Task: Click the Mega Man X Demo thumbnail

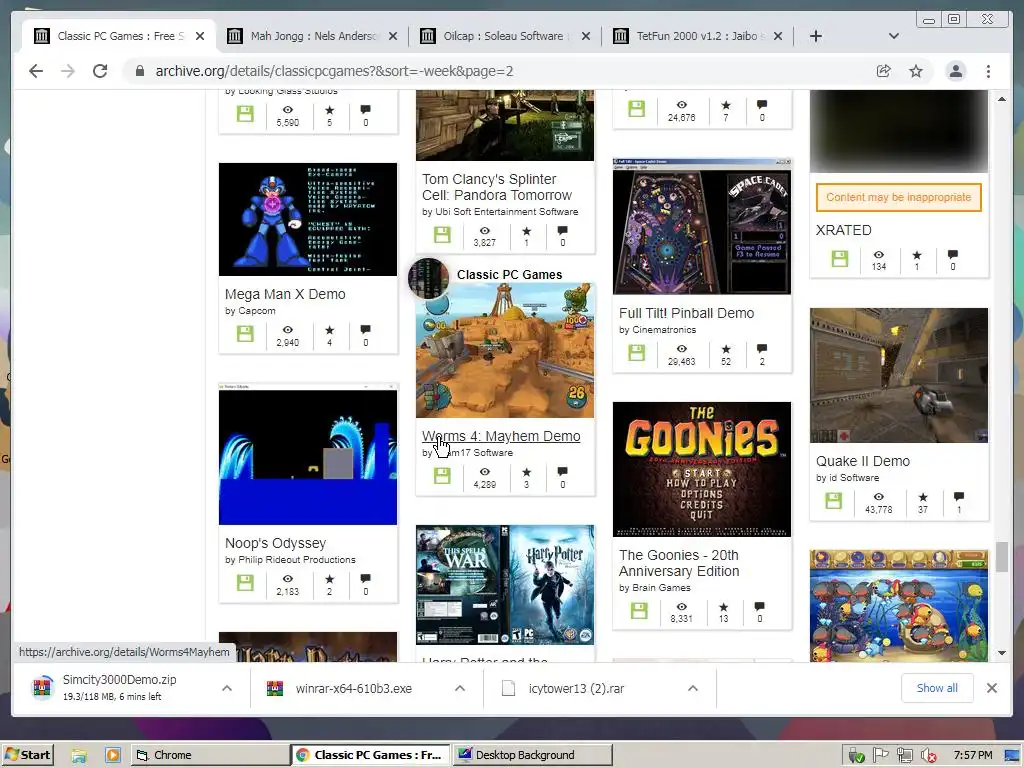Action: click(308, 219)
